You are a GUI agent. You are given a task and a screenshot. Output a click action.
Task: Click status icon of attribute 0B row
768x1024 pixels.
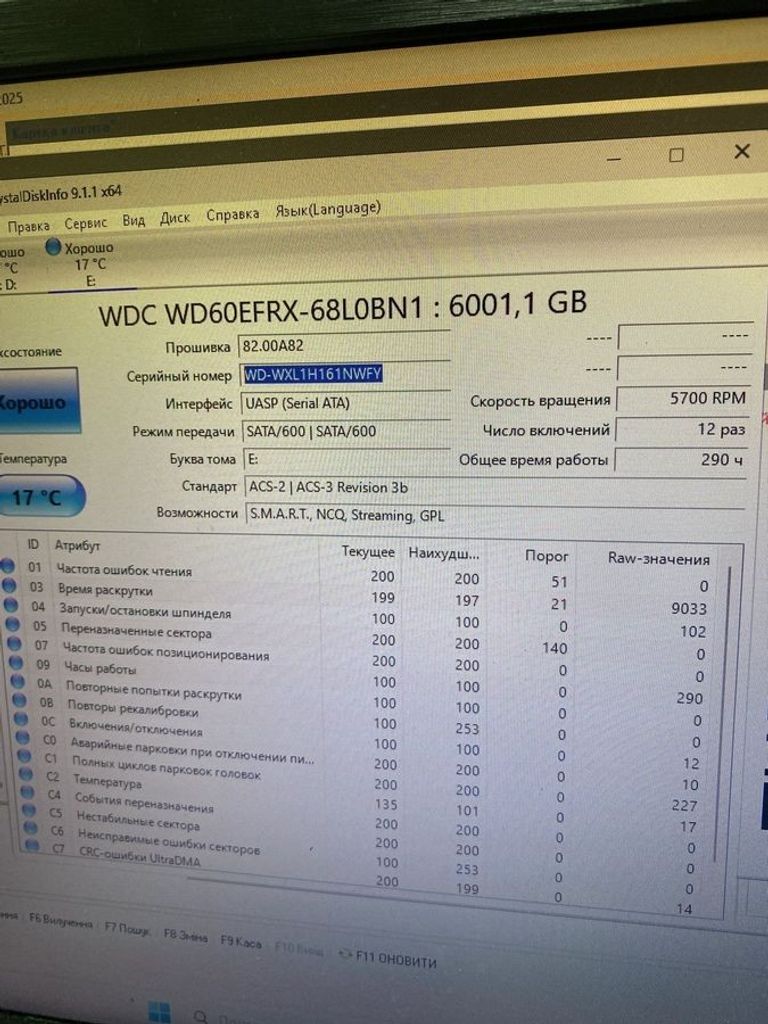[x=20, y=701]
